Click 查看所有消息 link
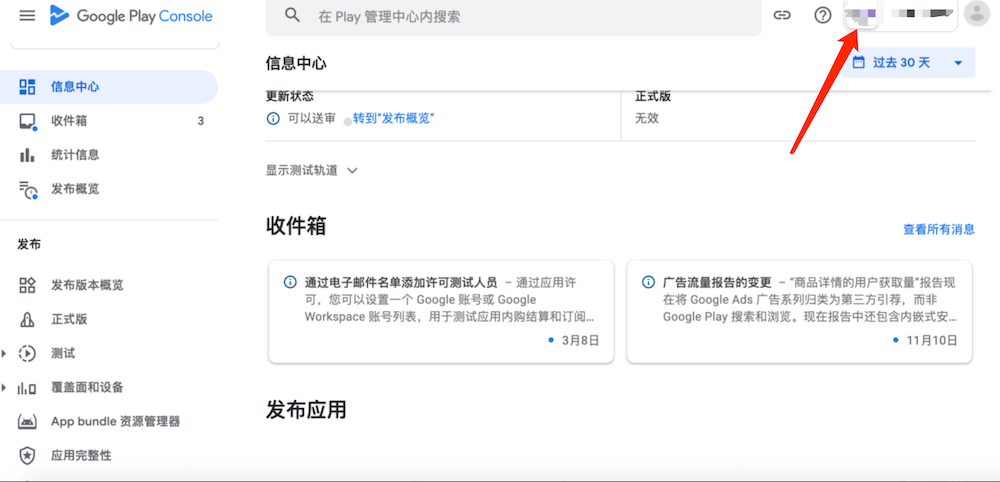Viewport: 1000px width, 482px height. [938, 229]
